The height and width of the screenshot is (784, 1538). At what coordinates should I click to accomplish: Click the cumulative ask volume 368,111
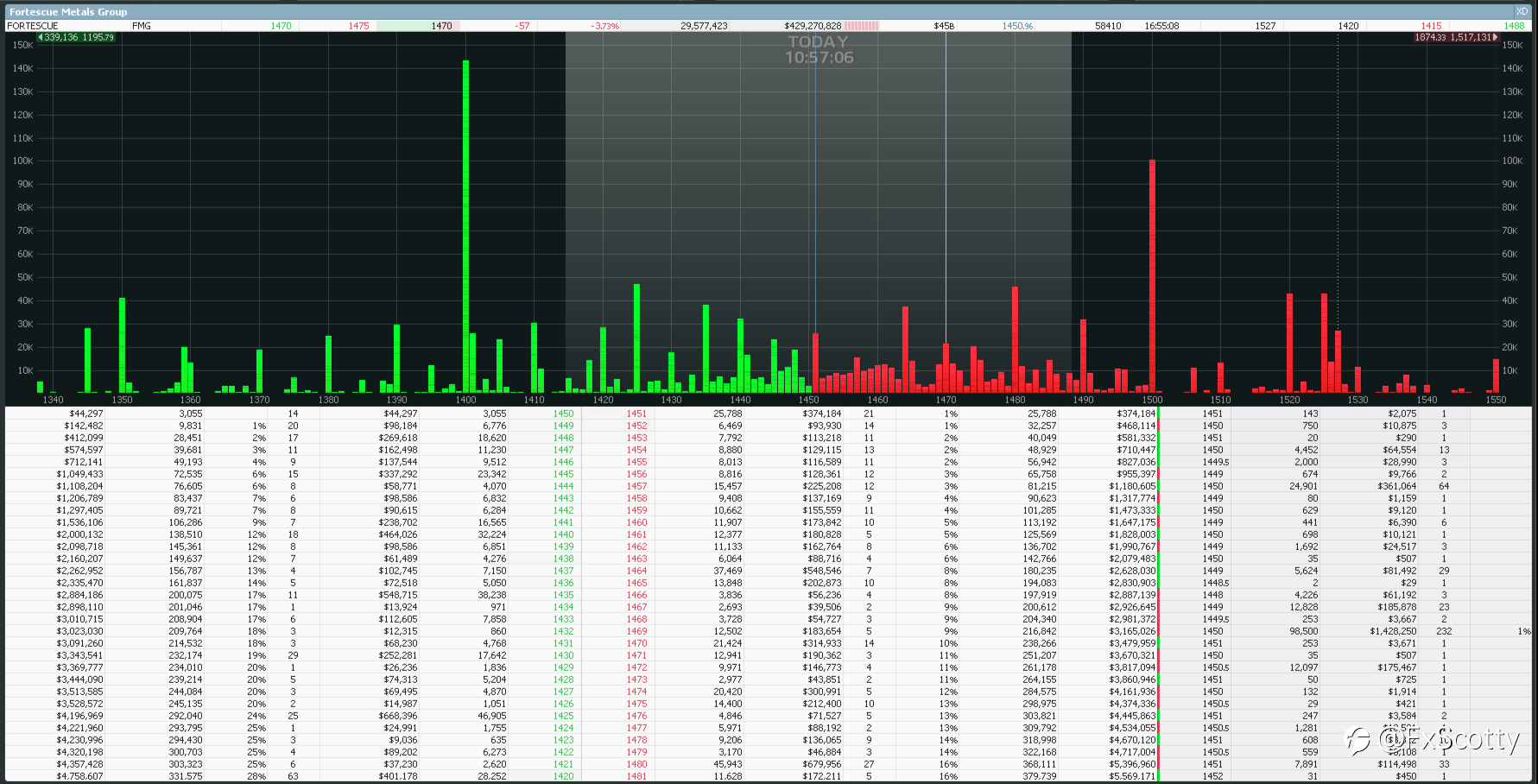tap(1040, 764)
